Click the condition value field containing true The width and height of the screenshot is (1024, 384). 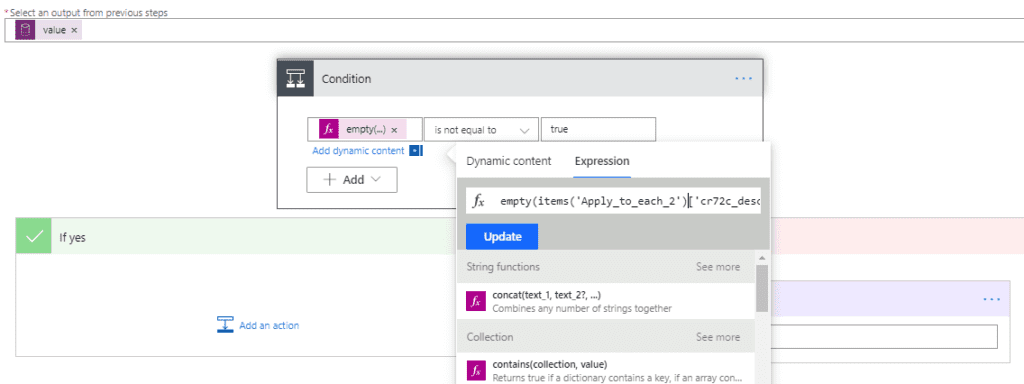pyautogui.click(x=598, y=130)
